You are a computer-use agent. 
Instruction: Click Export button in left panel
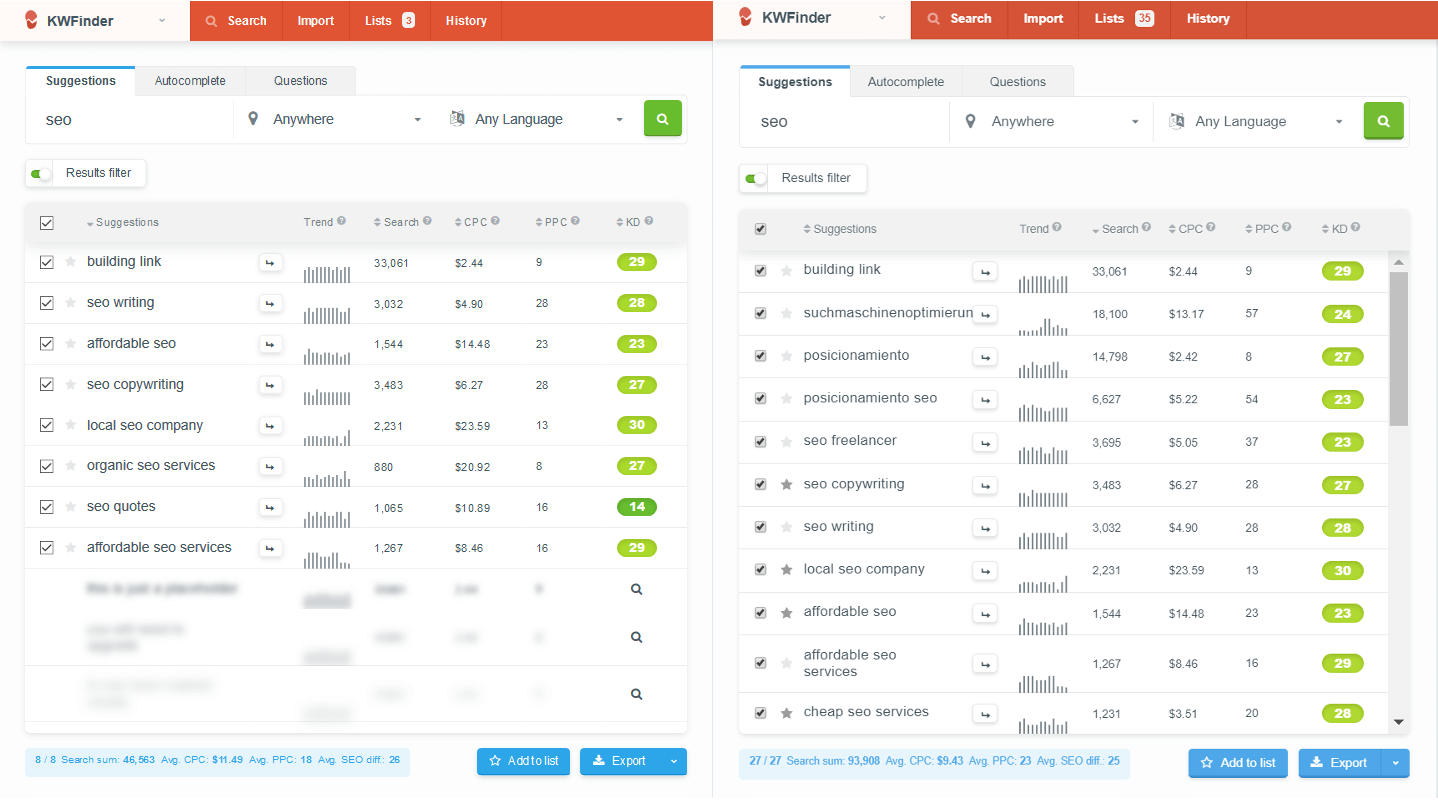pyautogui.click(x=620, y=761)
